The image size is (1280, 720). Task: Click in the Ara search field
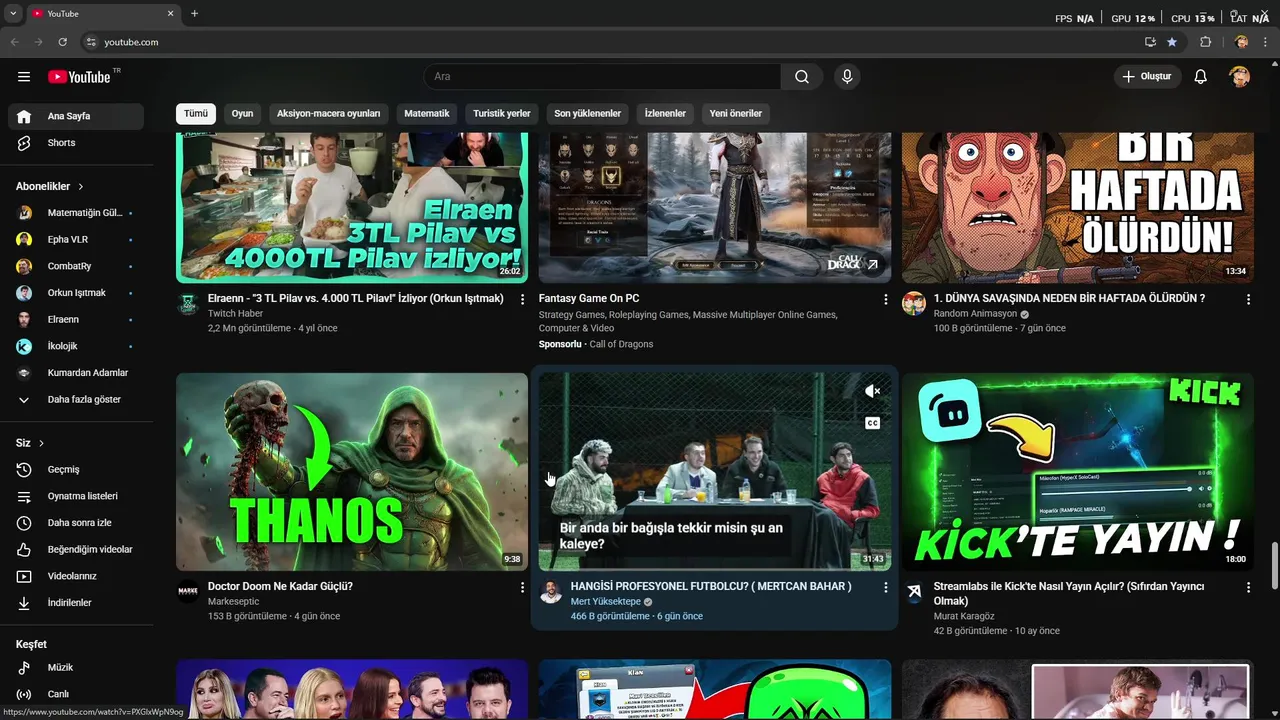(602, 77)
